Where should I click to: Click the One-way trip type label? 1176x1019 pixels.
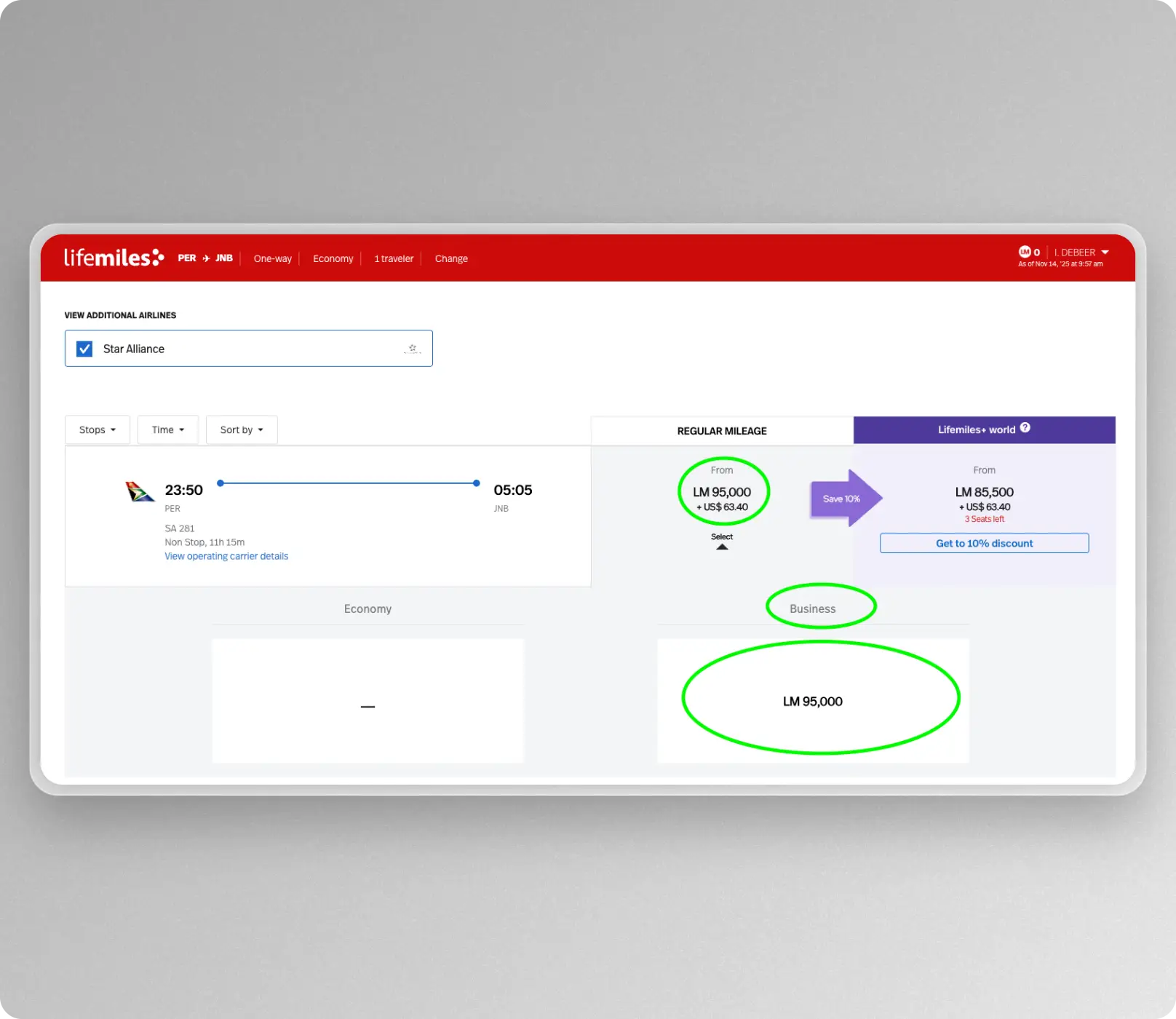click(x=273, y=258)
